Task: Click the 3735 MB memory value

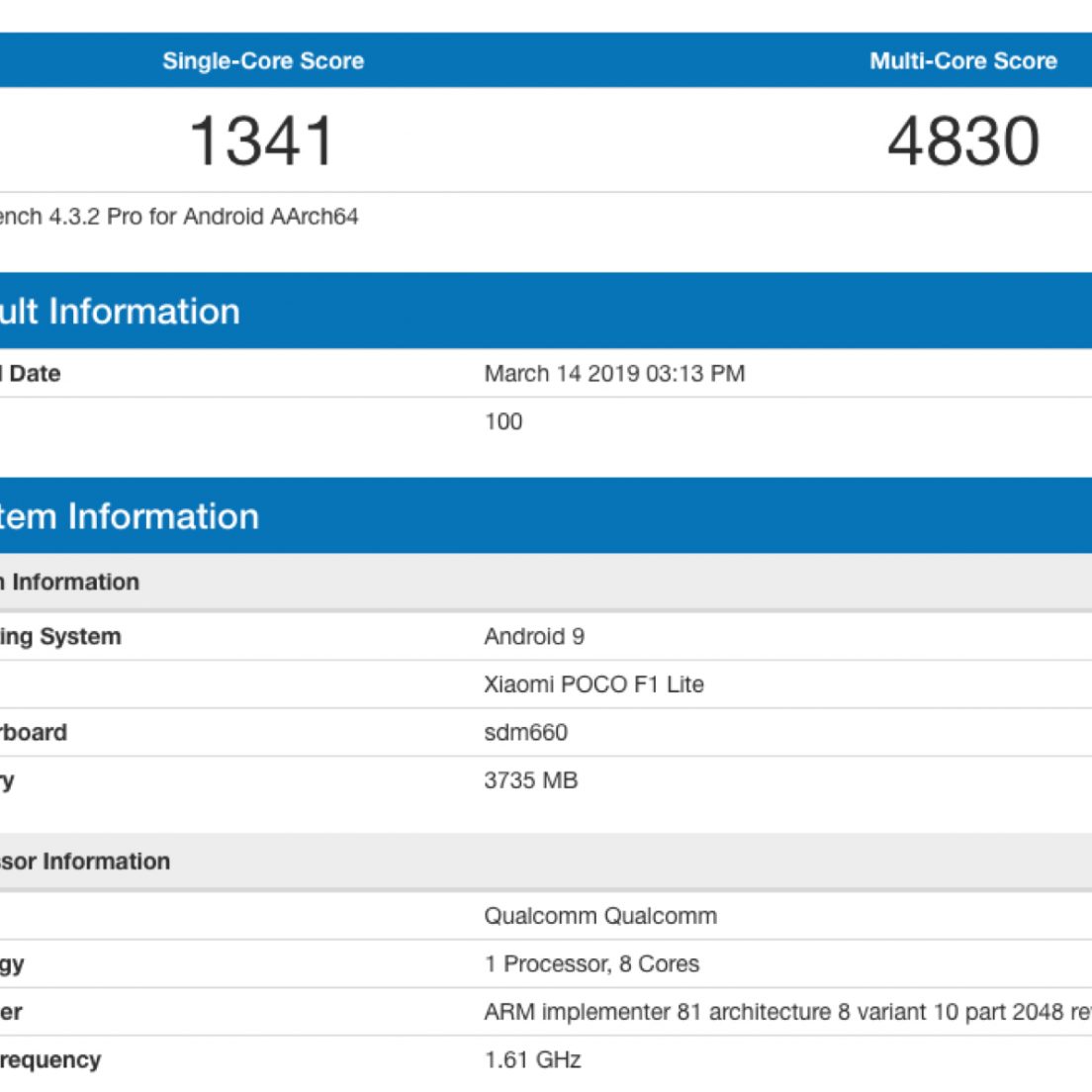Action: [530, 780]
